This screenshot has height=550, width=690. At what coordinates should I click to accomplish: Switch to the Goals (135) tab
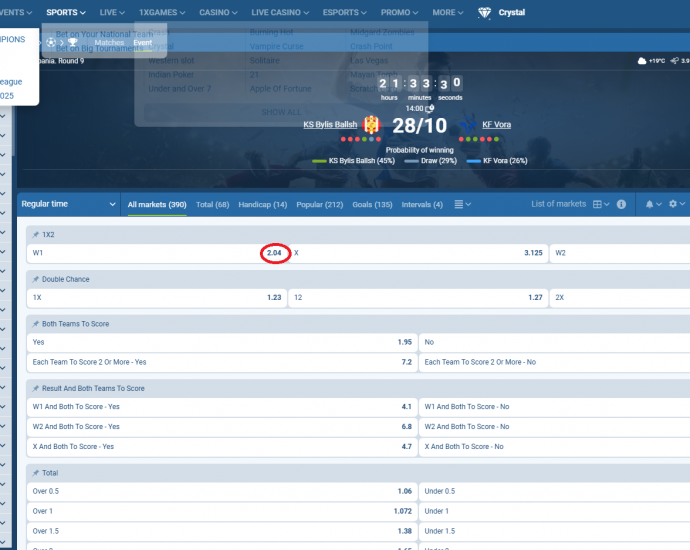372,205
